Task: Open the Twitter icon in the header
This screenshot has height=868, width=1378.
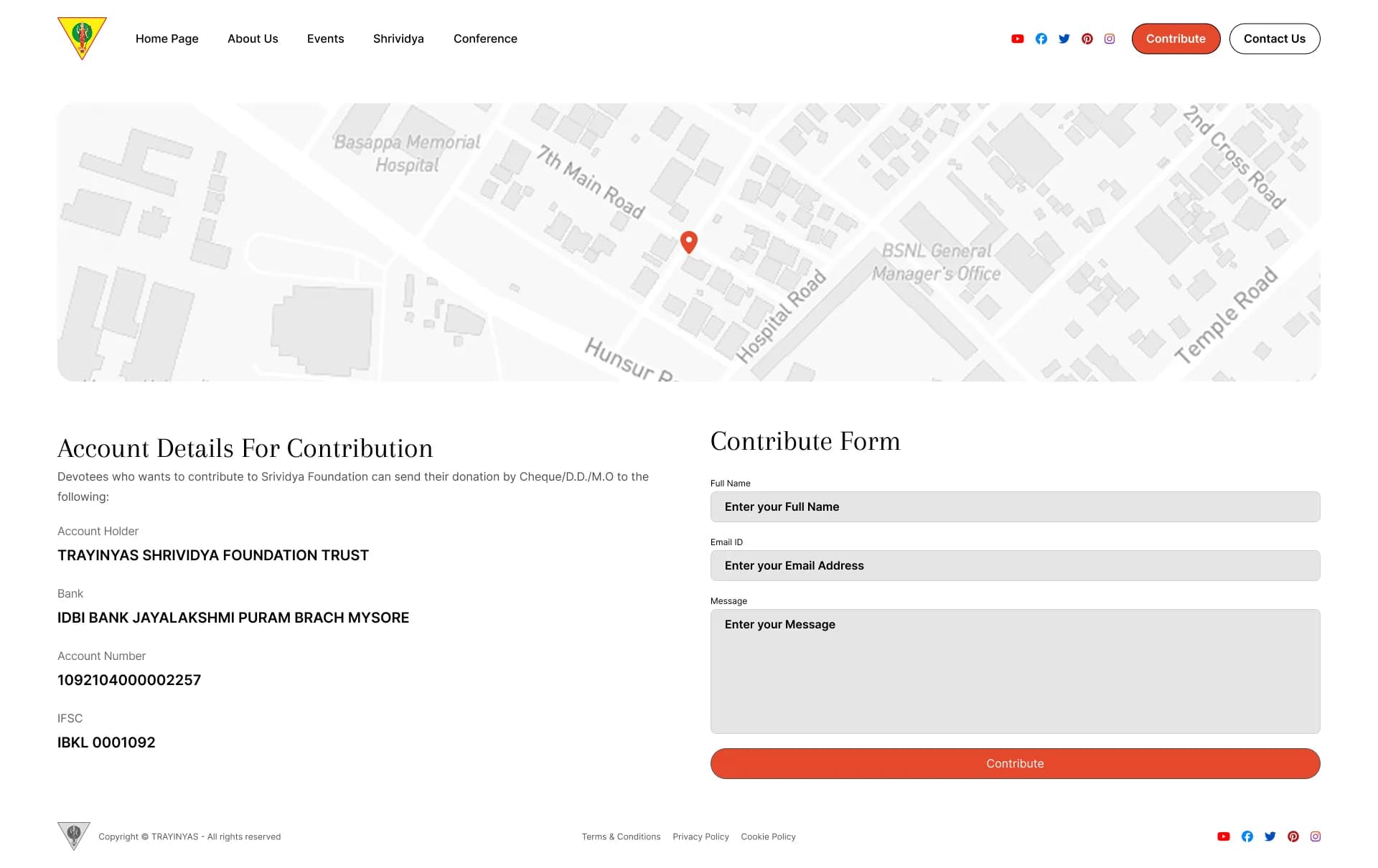Action: click(x=1064, y=39)
